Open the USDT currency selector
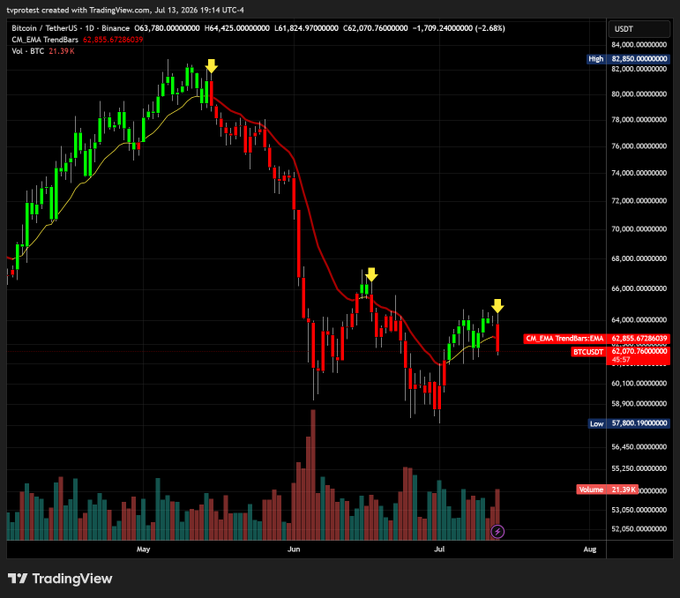Screen dimensions: 680x598 coord(639,29)
